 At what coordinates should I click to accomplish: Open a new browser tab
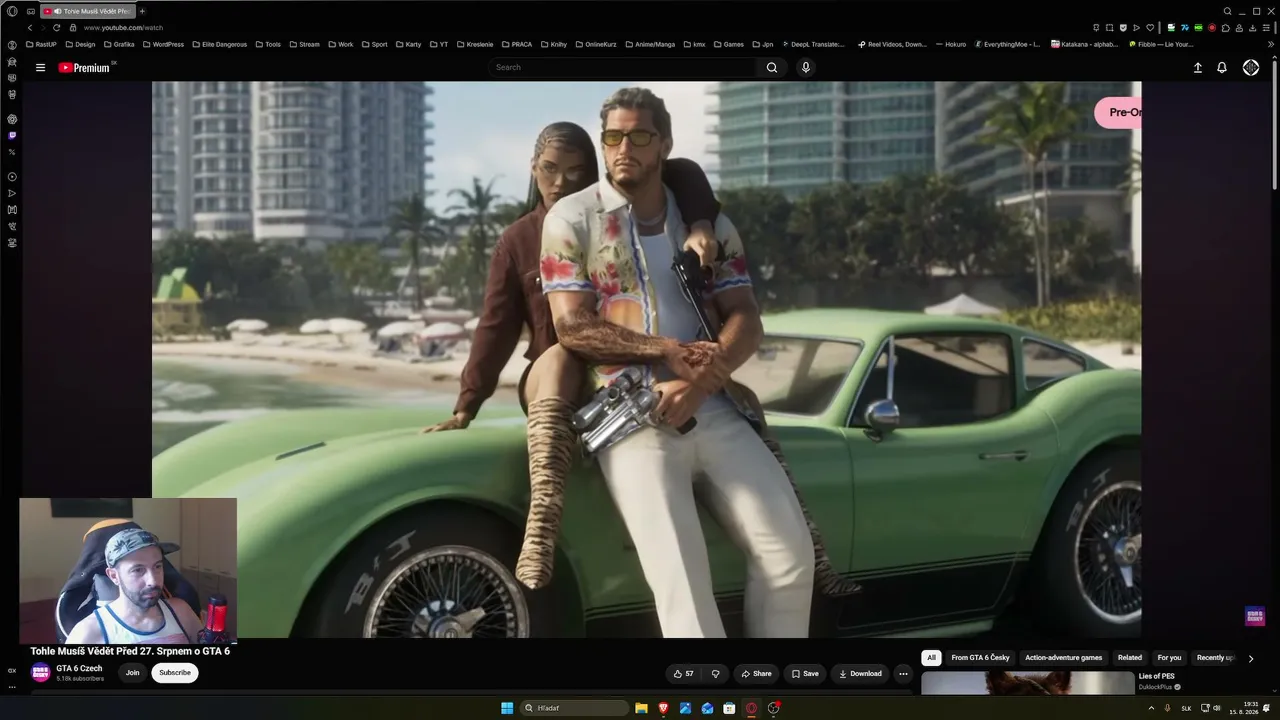click(142, 11)
